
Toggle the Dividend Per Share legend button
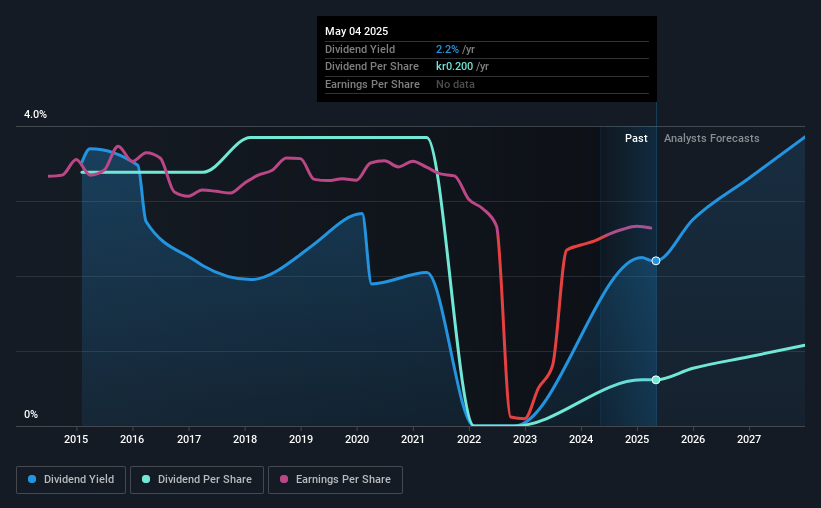tap(197, 480)
